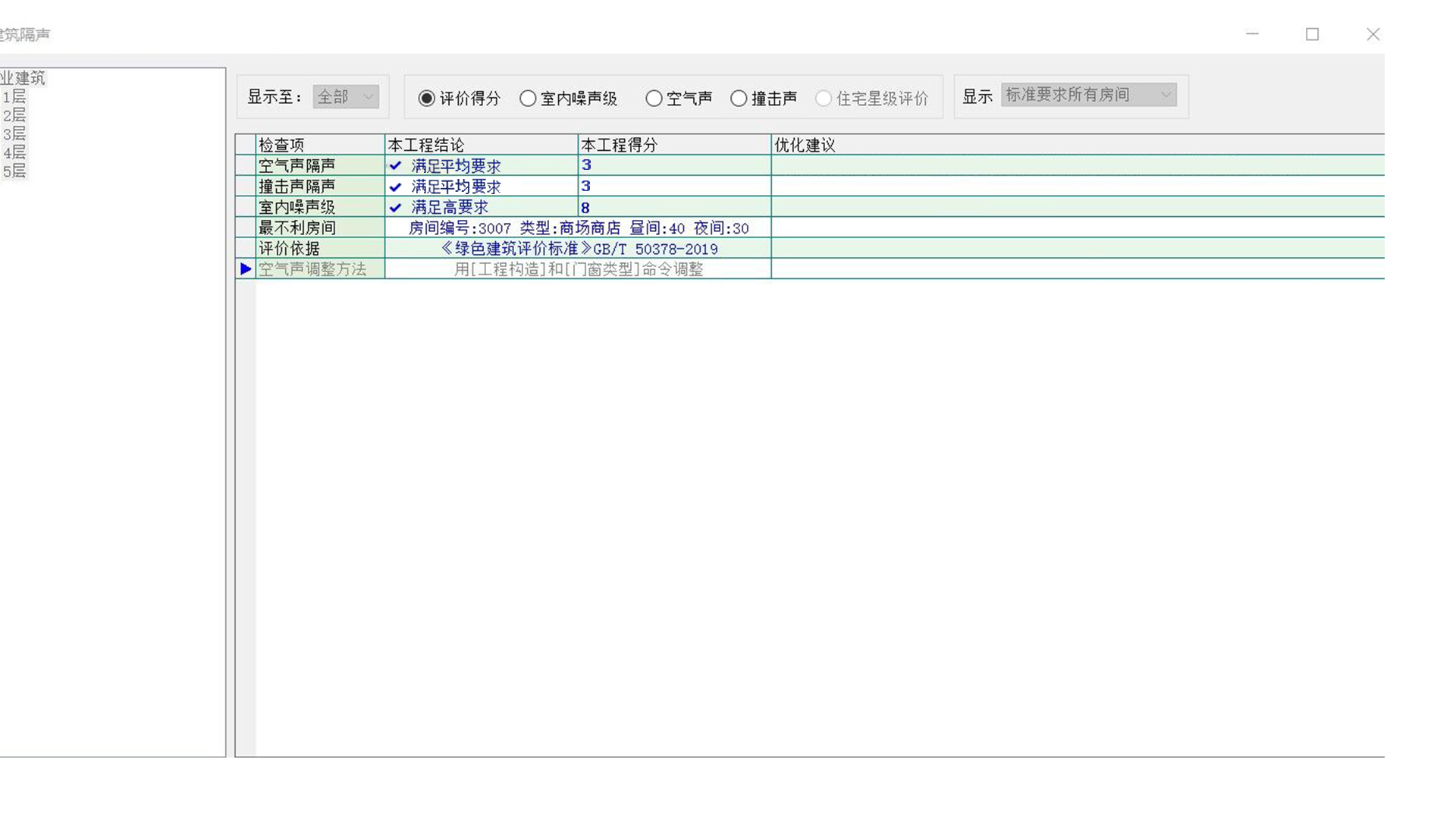Select the 撞击声 radio option
Image resolution: width=1456 pixels, height=819 pixels.
739,99
